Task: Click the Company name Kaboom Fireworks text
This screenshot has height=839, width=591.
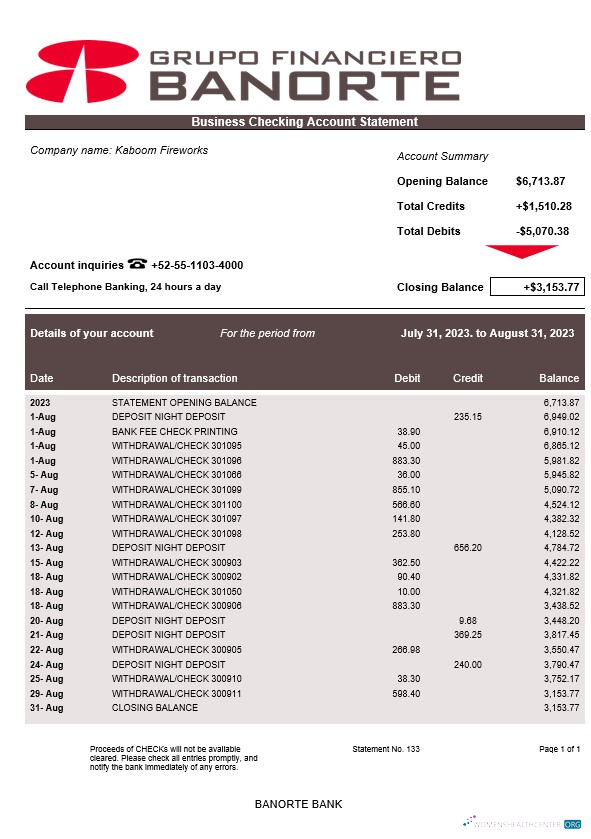Action: 119,150
